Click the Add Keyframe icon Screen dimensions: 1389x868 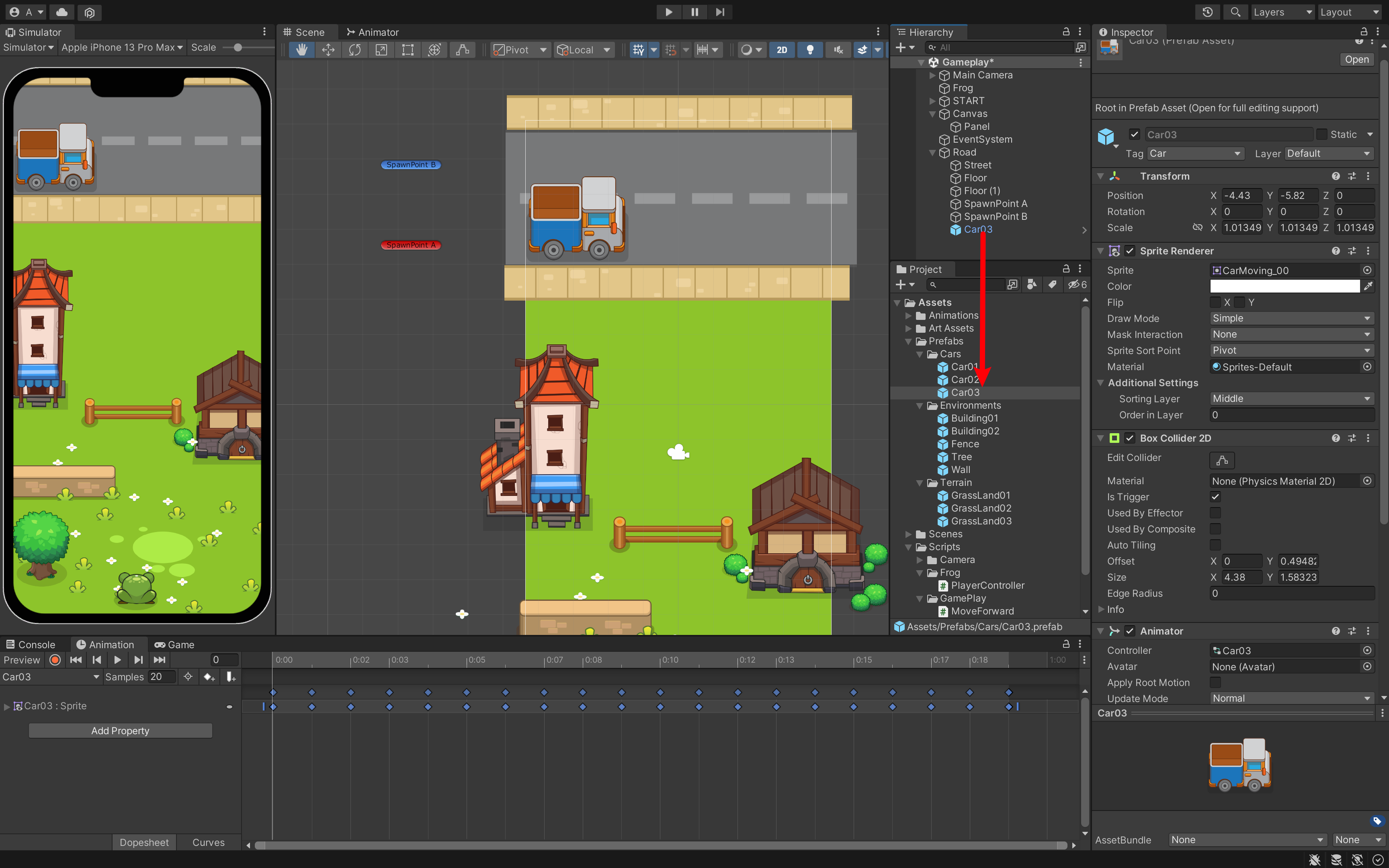click(x=209, y=677)
